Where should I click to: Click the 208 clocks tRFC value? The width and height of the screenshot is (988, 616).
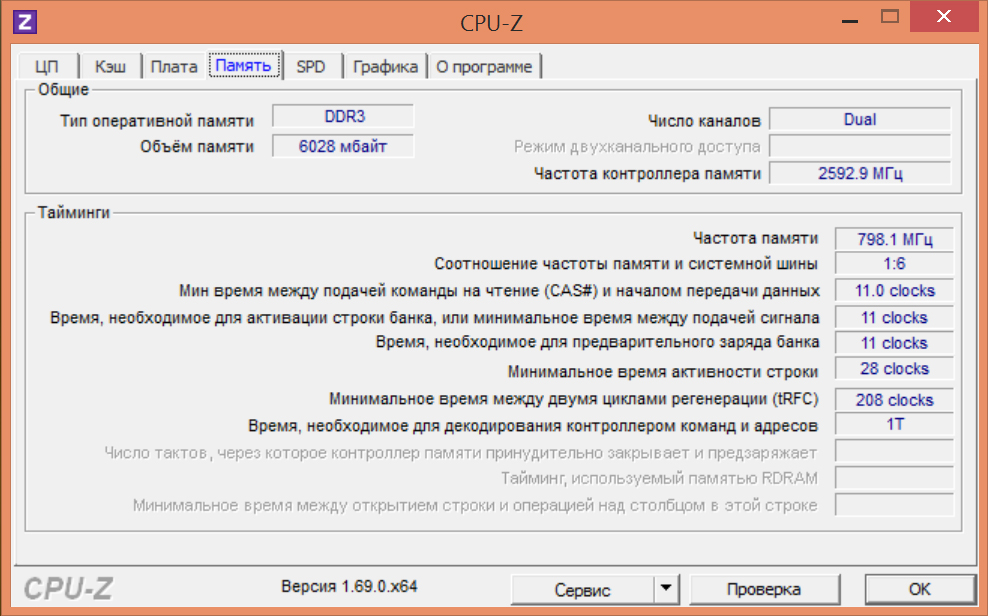tap(894, 400)
